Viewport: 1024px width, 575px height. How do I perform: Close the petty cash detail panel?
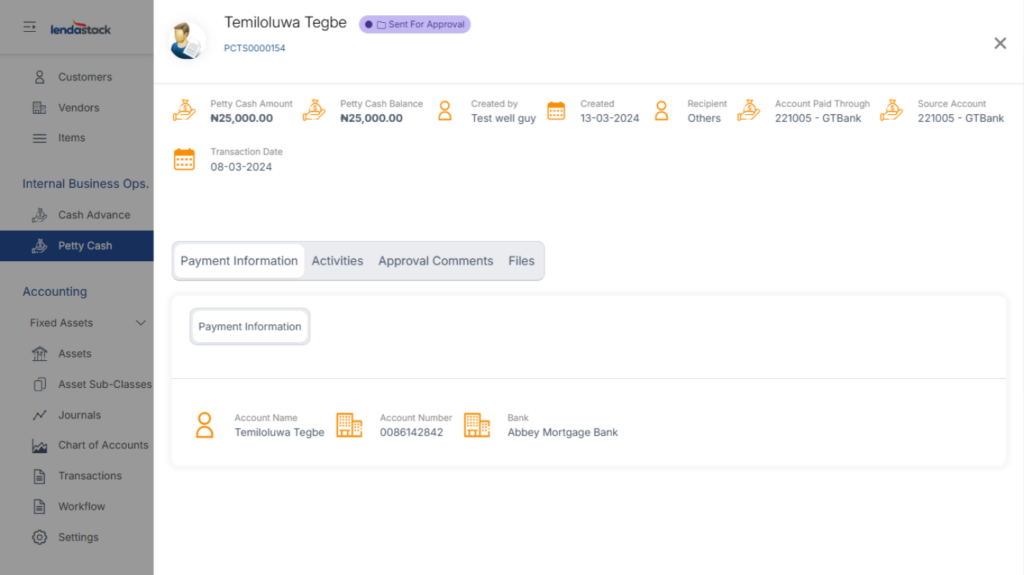999,43
